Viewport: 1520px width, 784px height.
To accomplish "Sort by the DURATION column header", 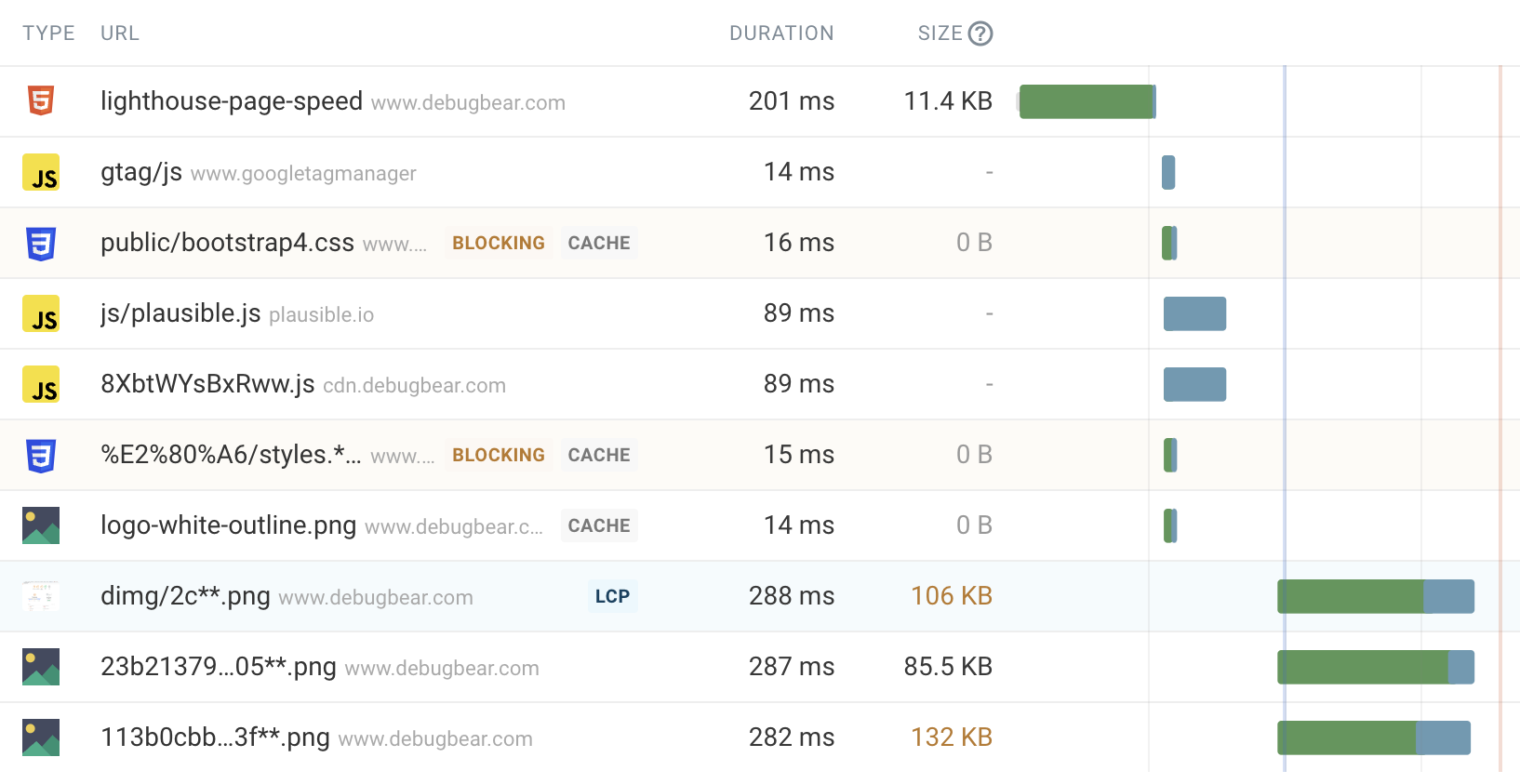I will (780, 33).
